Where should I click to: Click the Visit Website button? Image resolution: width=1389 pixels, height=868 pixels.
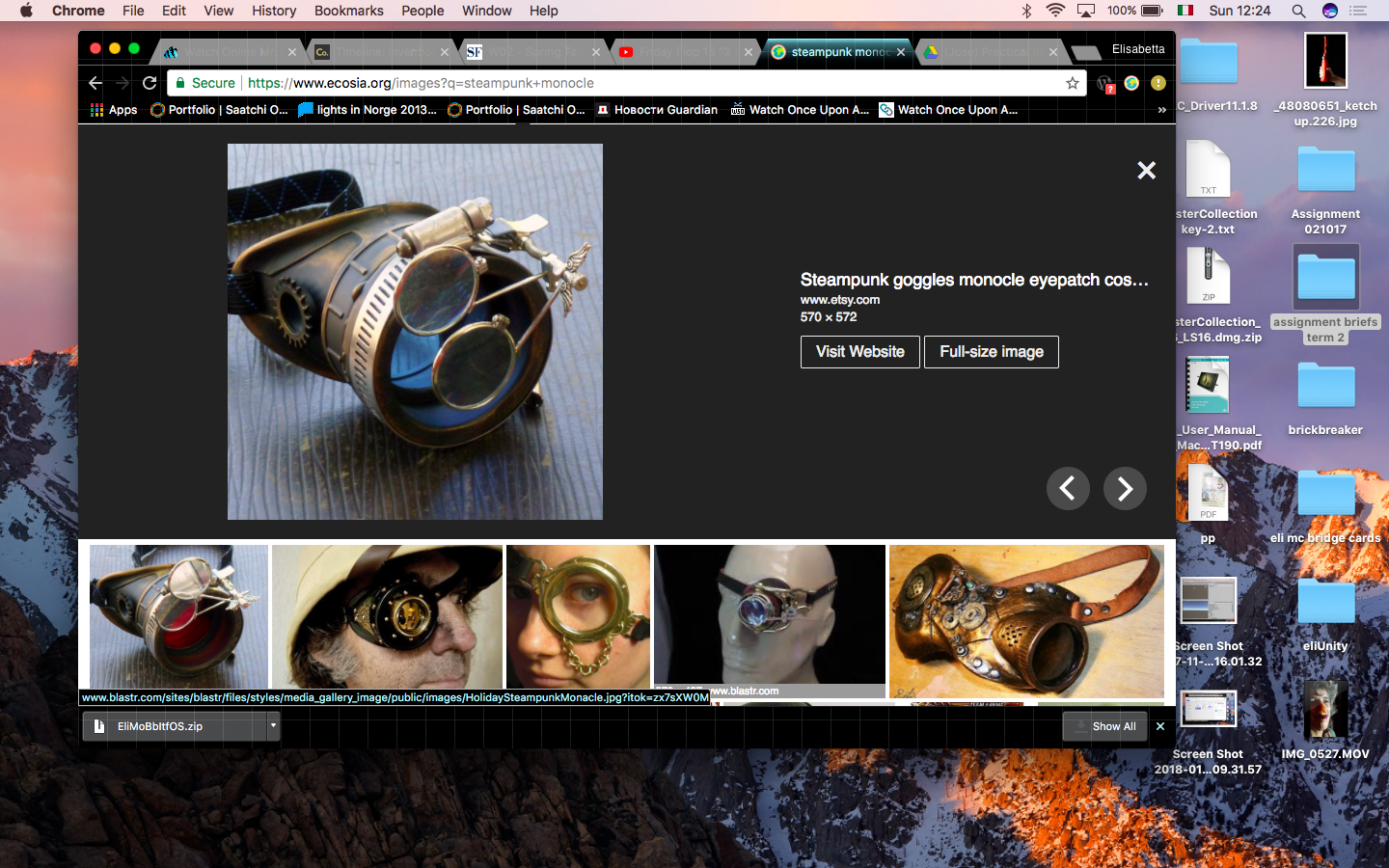pyautogui.click(x=859, y=352)
